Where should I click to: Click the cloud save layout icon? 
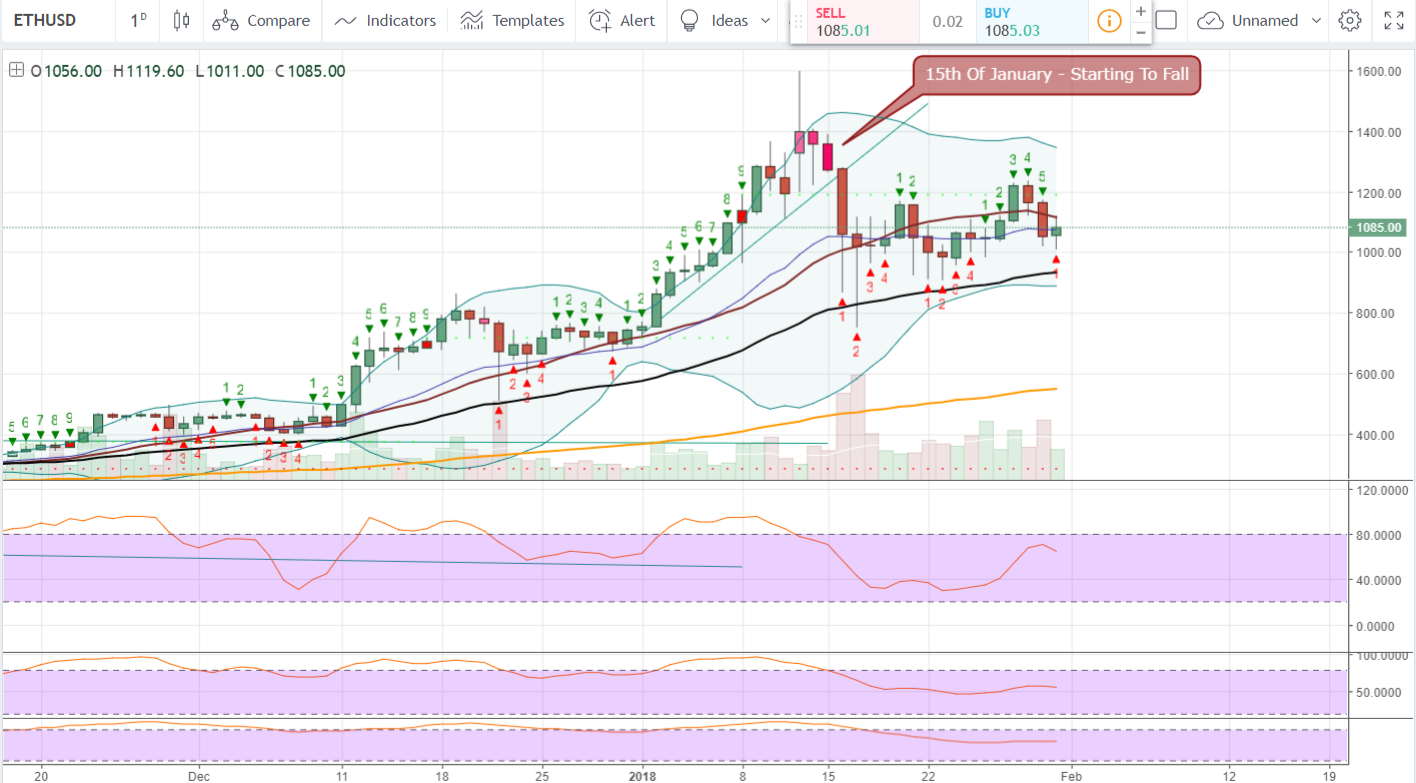[x=1210, y=20]
